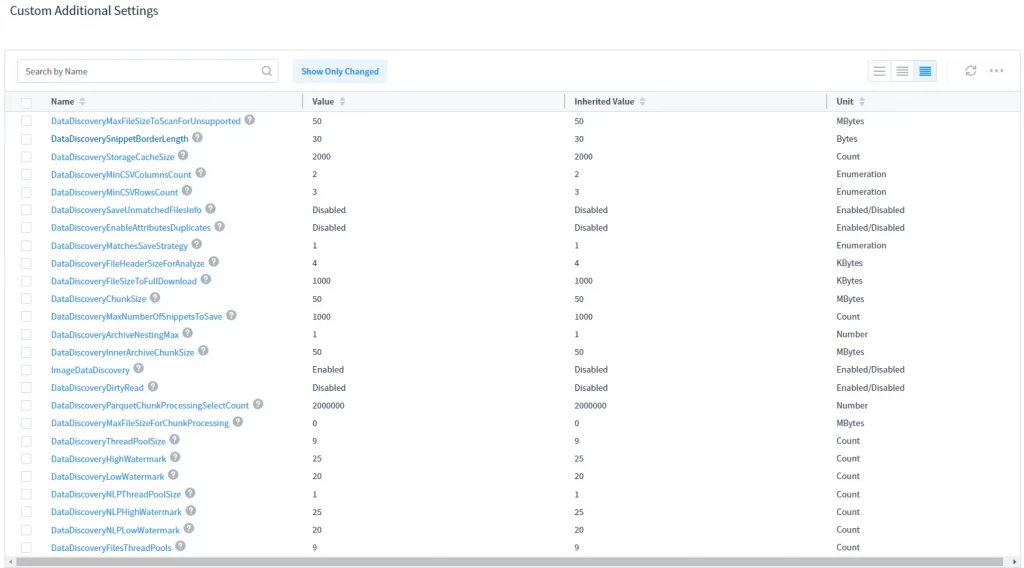The width and height of the screenshot is (1024, 568).
Task: Sort the table by Name column
Action: (x=82, y=101)
